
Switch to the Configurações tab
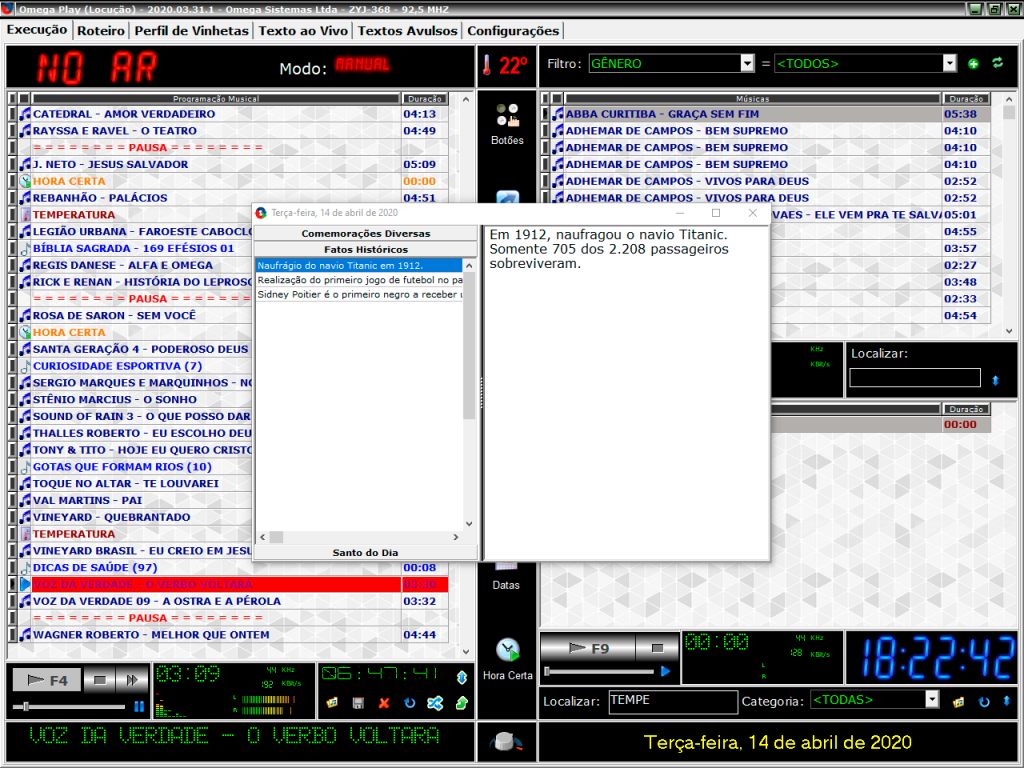pos(513,31)
